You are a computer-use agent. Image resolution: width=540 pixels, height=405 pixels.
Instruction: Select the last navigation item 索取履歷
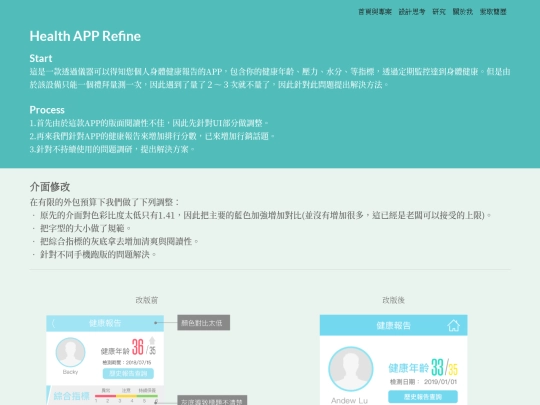click(493, 12)
